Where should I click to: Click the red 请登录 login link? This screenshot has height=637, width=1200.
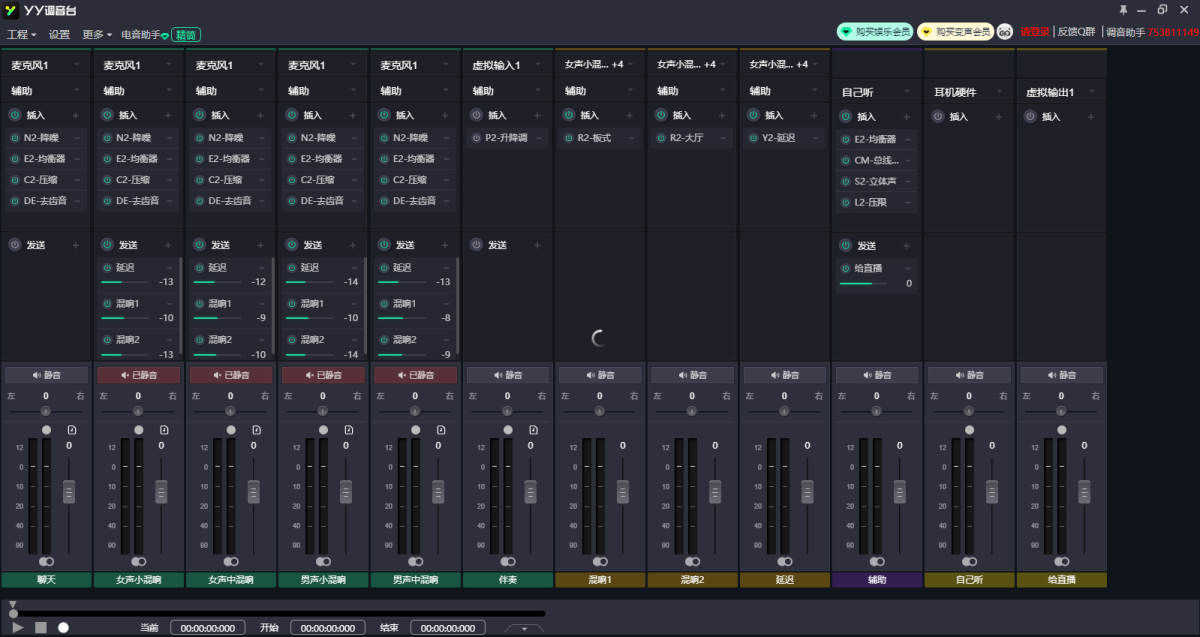pos(1034,32)
